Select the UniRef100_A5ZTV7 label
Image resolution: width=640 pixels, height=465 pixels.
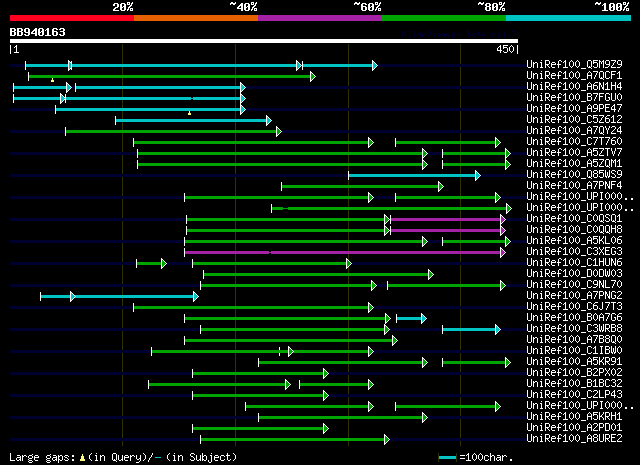[x=574, y=152]
